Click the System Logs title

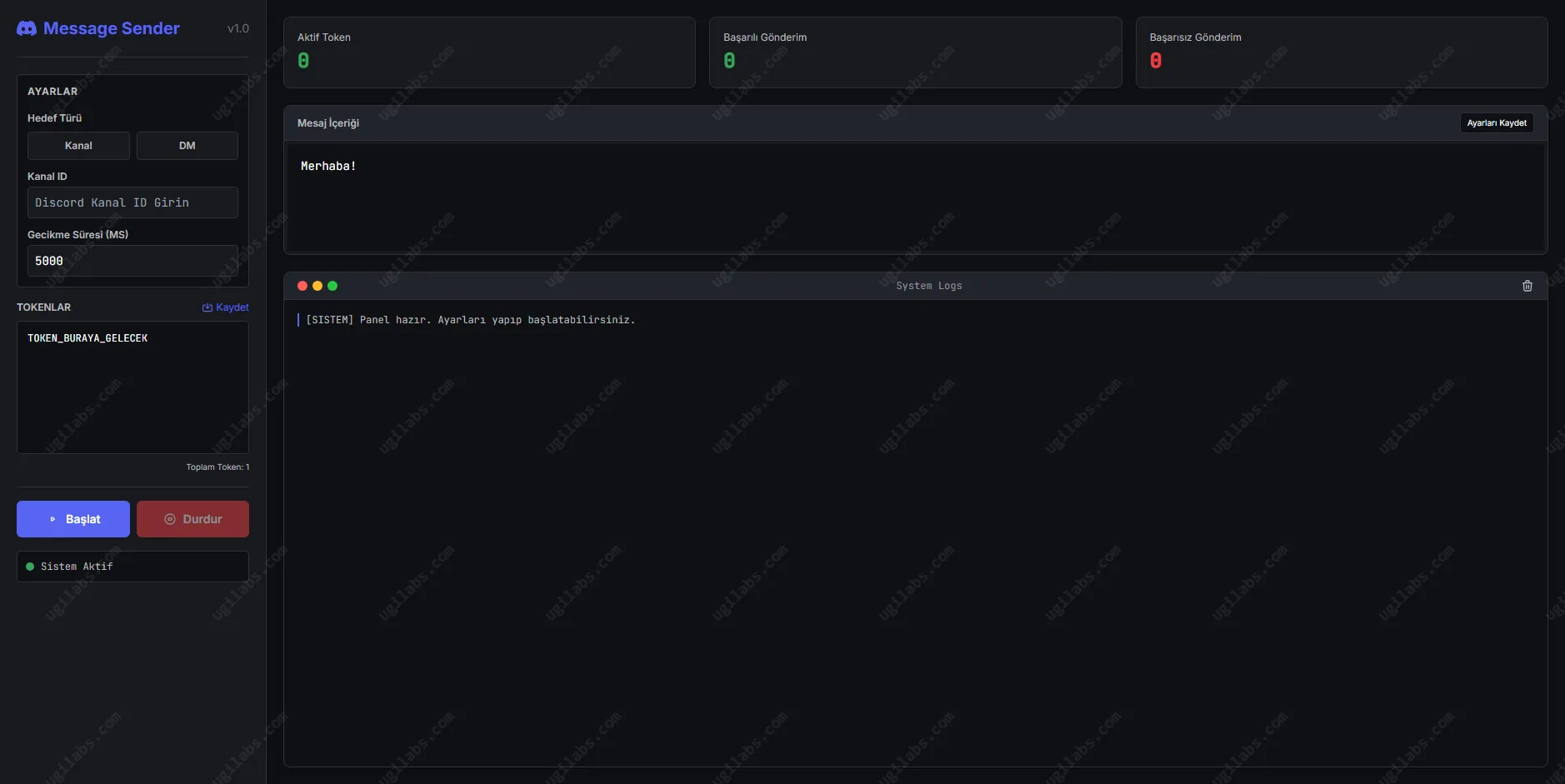[929, 286]
